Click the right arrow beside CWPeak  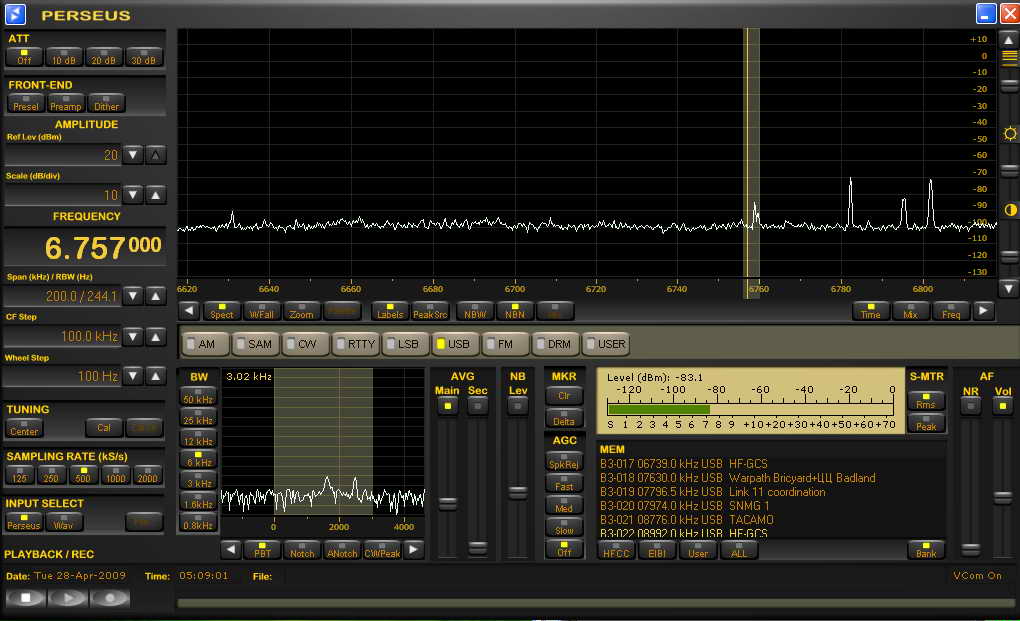413,549
